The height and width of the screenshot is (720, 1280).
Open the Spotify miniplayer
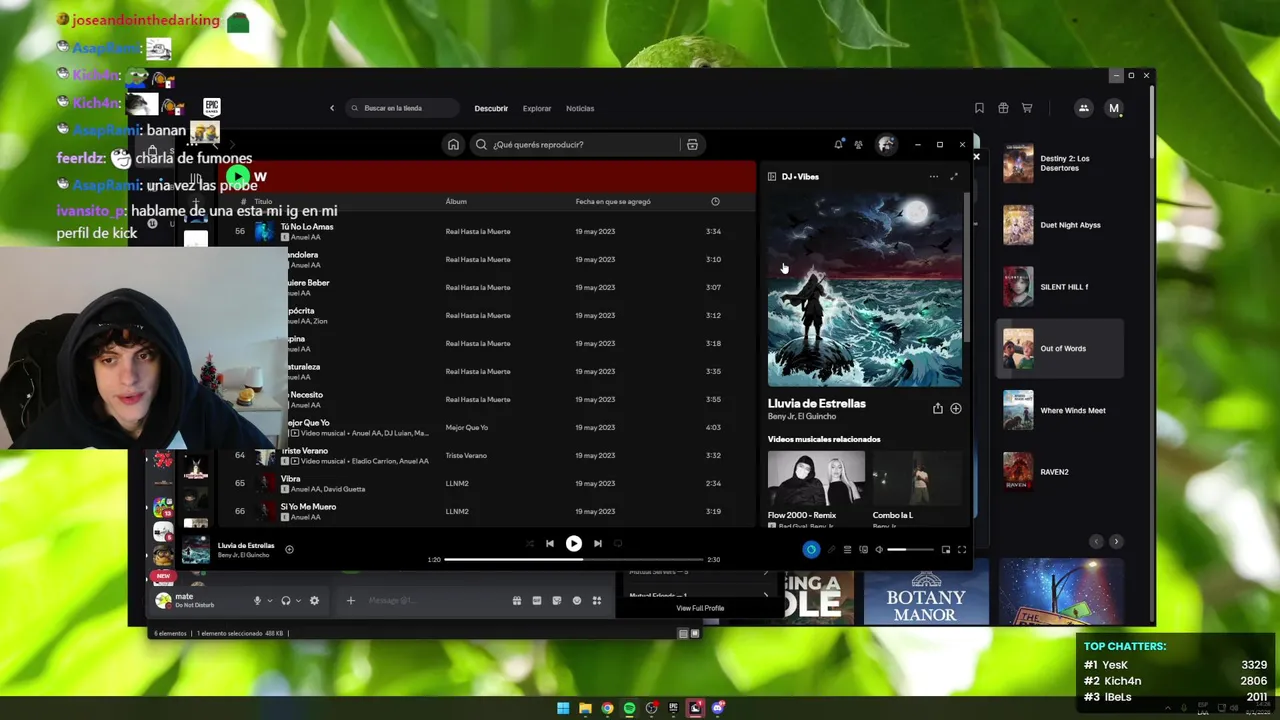pyautogui.click(x=945, y=549)
